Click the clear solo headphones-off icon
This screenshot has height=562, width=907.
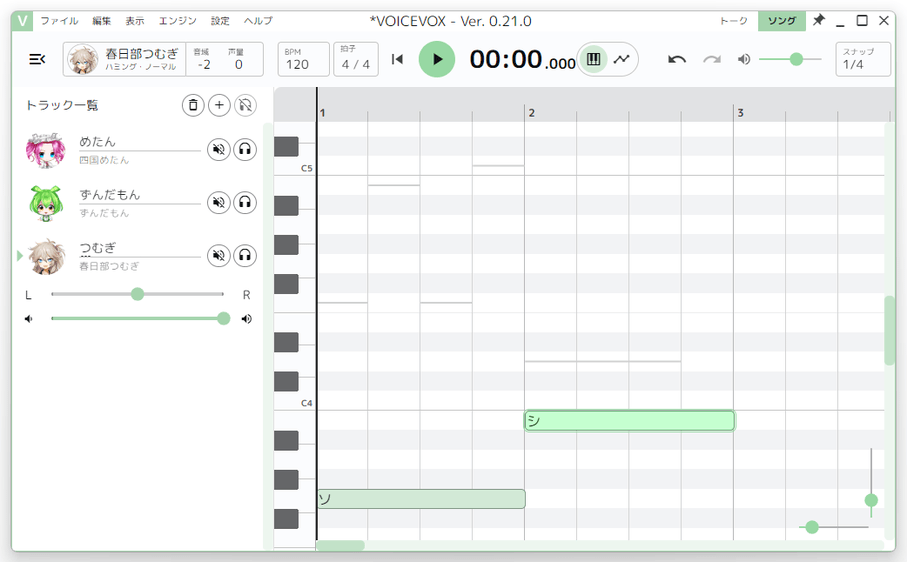pos(245,105)
